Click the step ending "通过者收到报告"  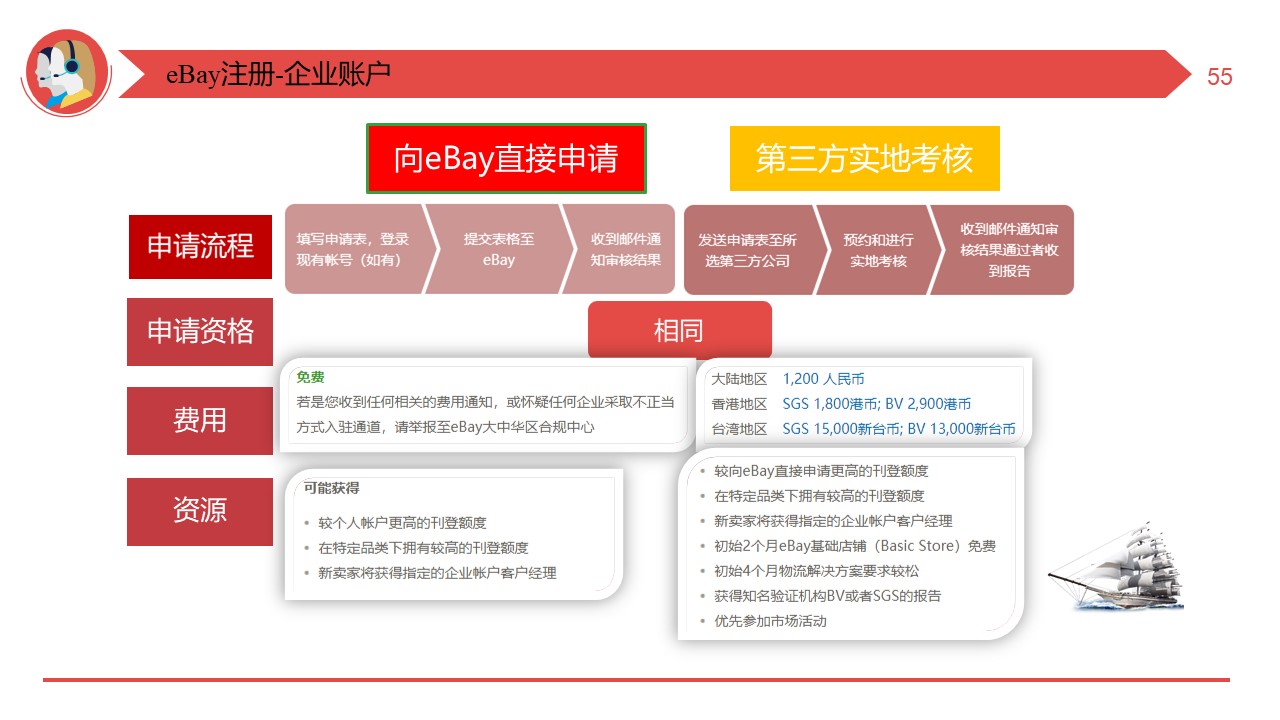point(1003,250)
